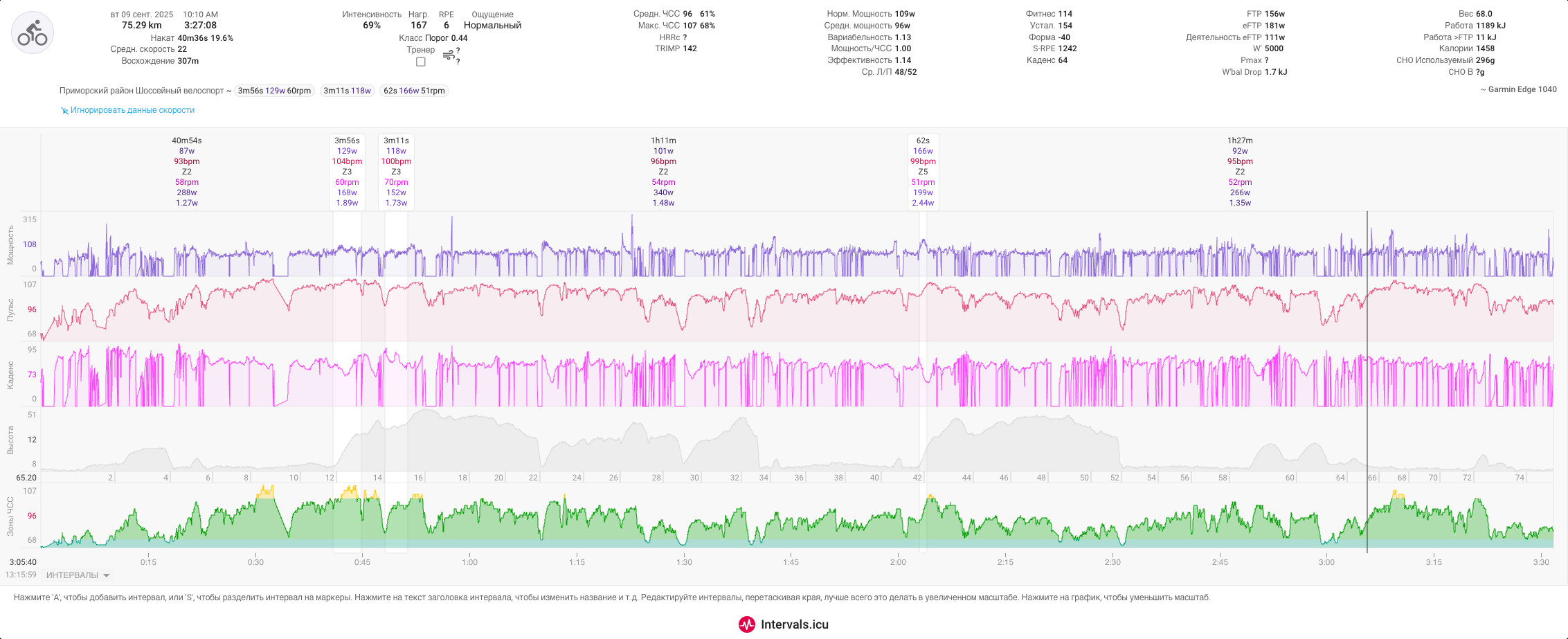Screen dimensions: 1568x639
Task: Click Игнорировать данные скорости link
Action: pos(132,110)
